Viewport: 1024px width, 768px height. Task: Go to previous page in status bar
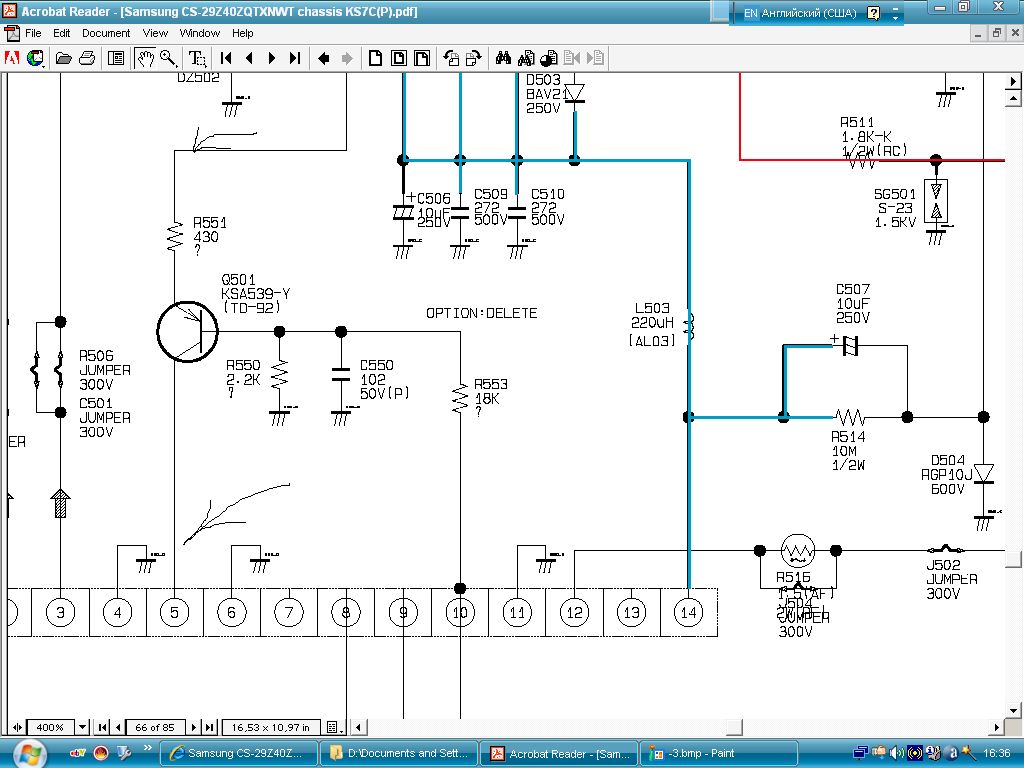tap(118, 727)
